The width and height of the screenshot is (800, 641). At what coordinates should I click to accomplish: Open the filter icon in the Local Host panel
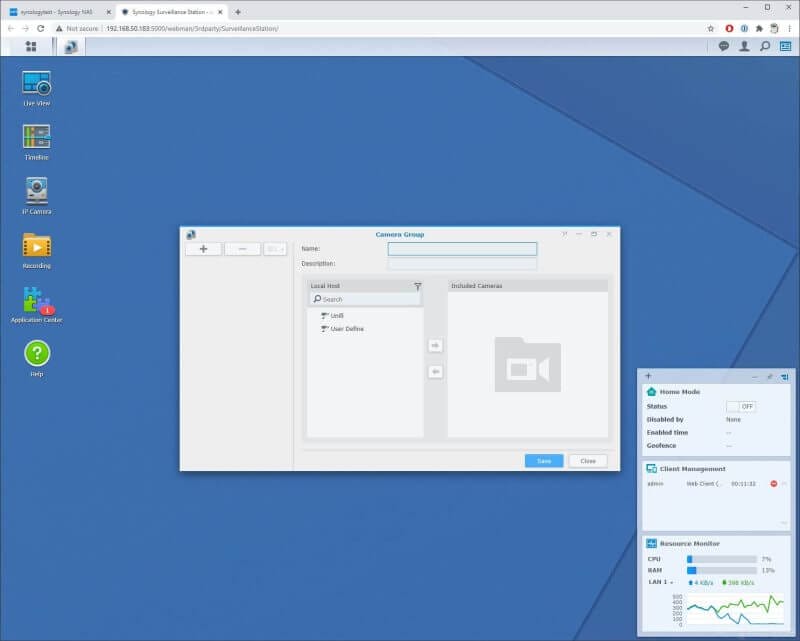pos(417,285)
